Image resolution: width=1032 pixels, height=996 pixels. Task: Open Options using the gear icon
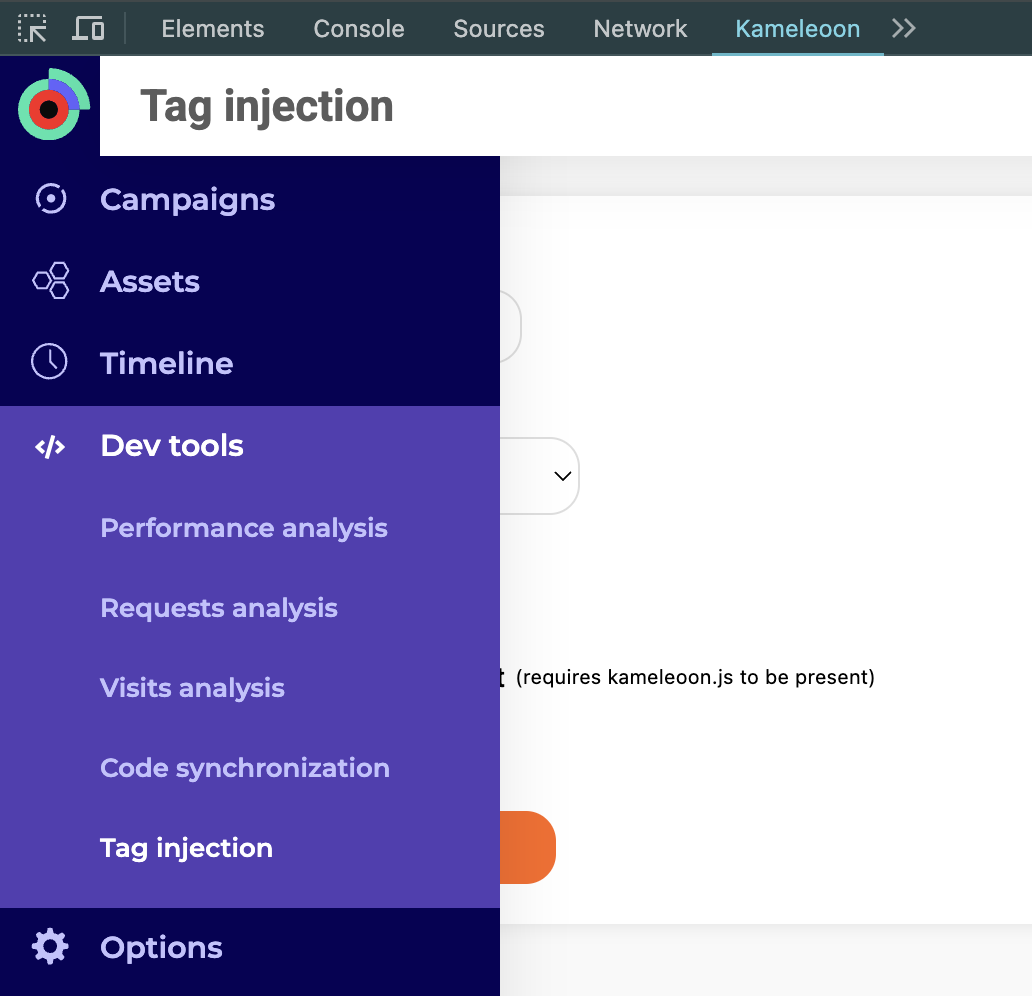point(50,946)
